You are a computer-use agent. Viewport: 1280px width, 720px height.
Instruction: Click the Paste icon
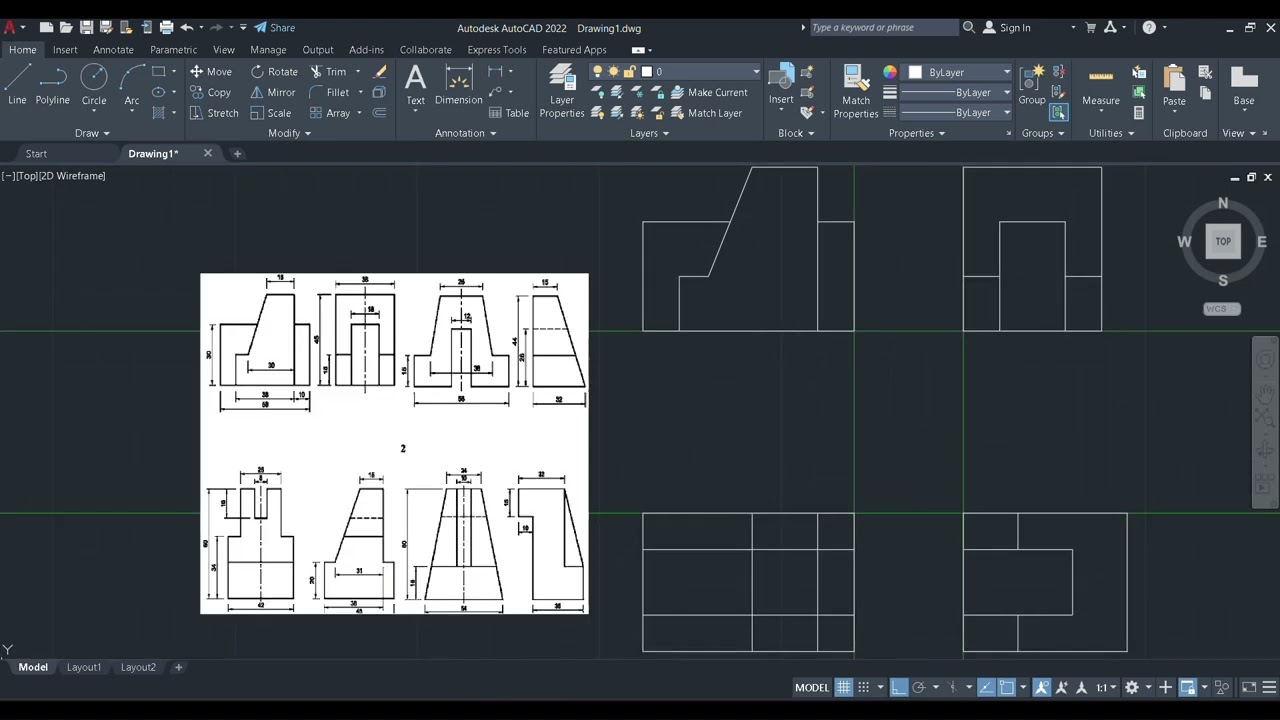tap(1174, 85)
